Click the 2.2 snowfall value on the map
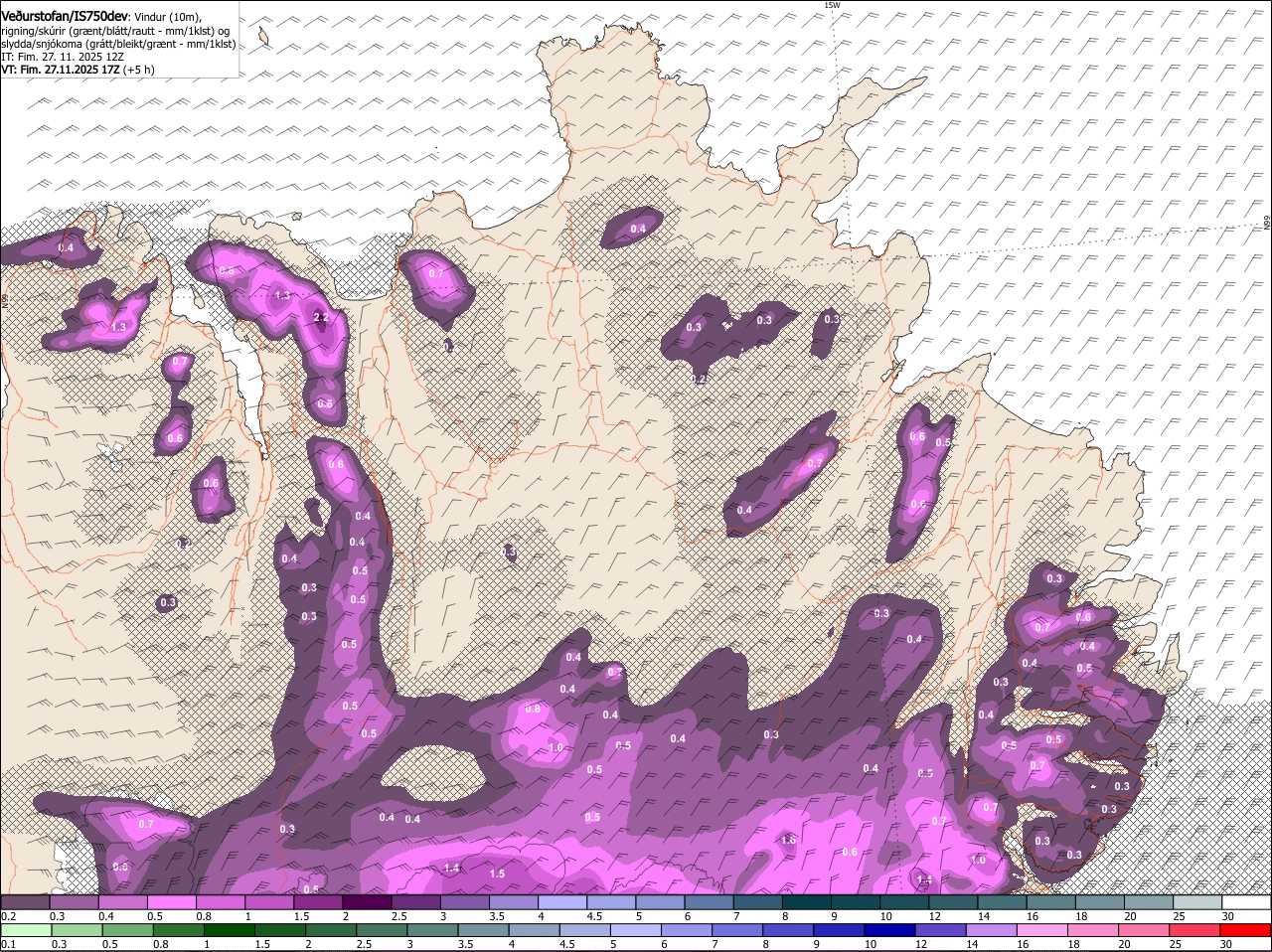1272x952 pixels. (320, 317)
